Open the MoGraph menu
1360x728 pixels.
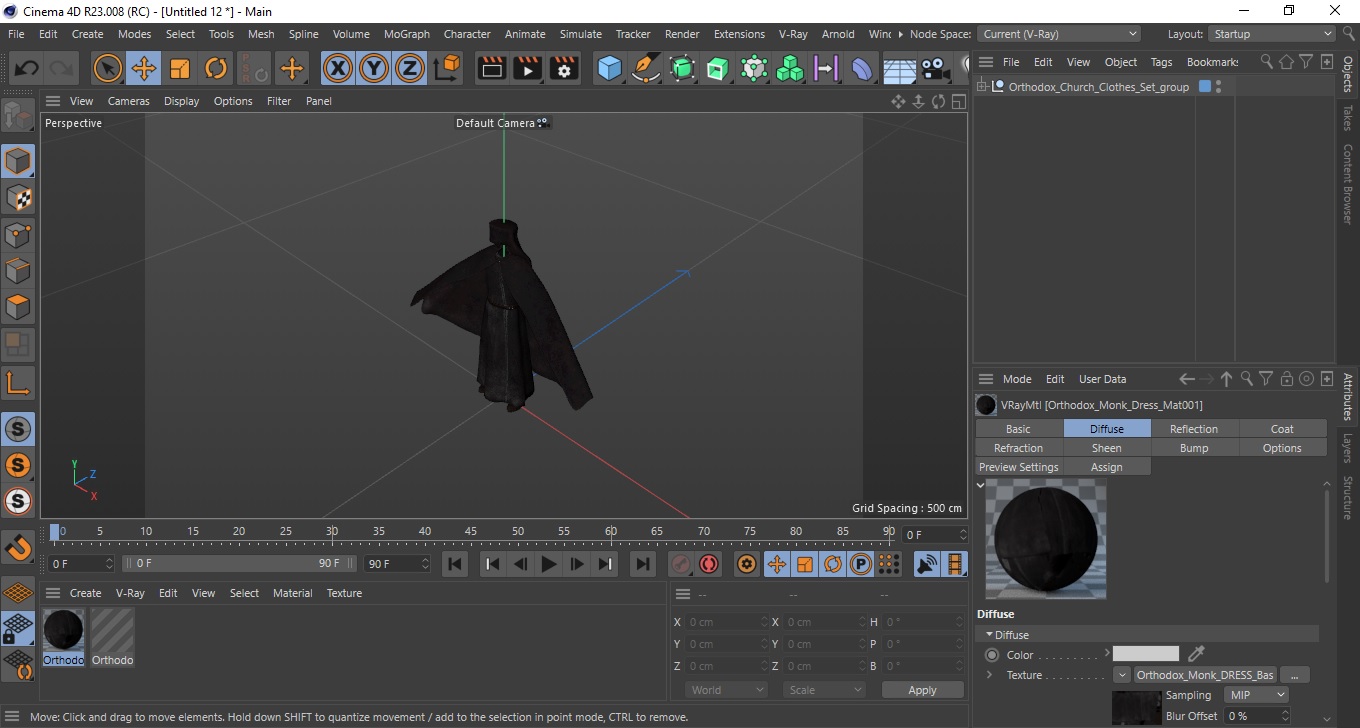[407, 34]
